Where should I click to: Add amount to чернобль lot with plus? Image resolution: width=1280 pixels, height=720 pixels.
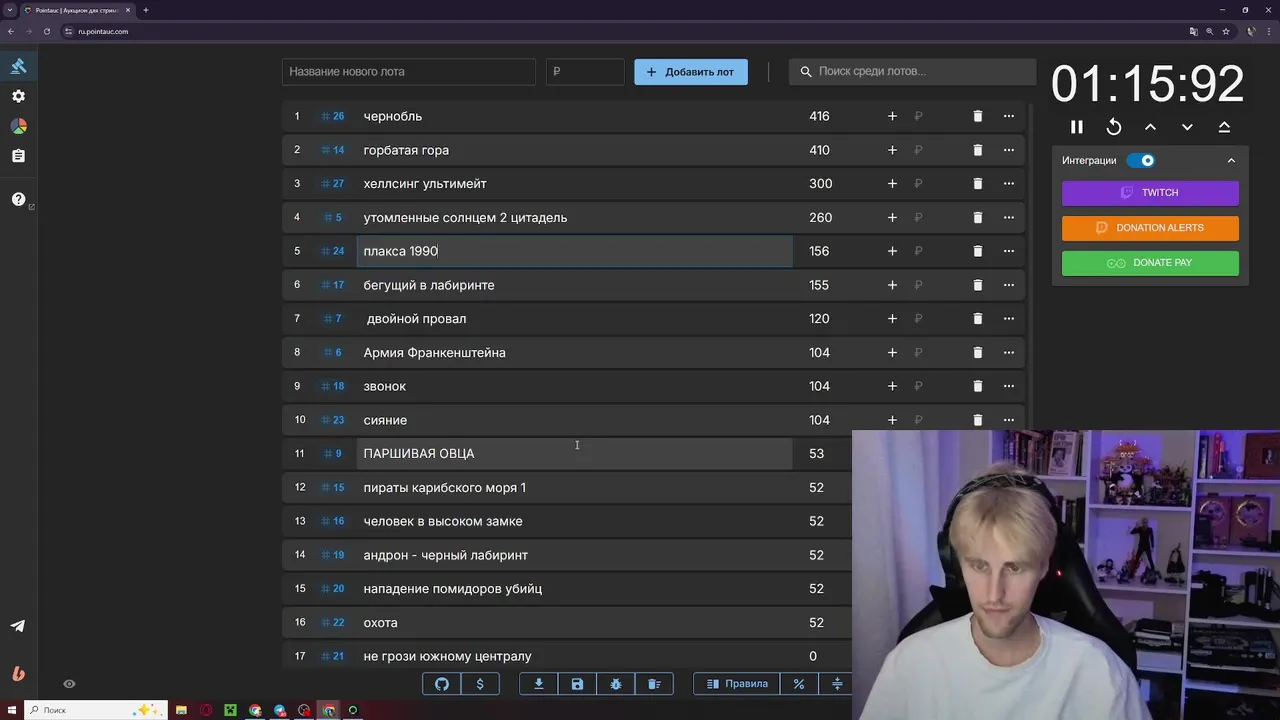pyautogui.click(x=892, y=116)
